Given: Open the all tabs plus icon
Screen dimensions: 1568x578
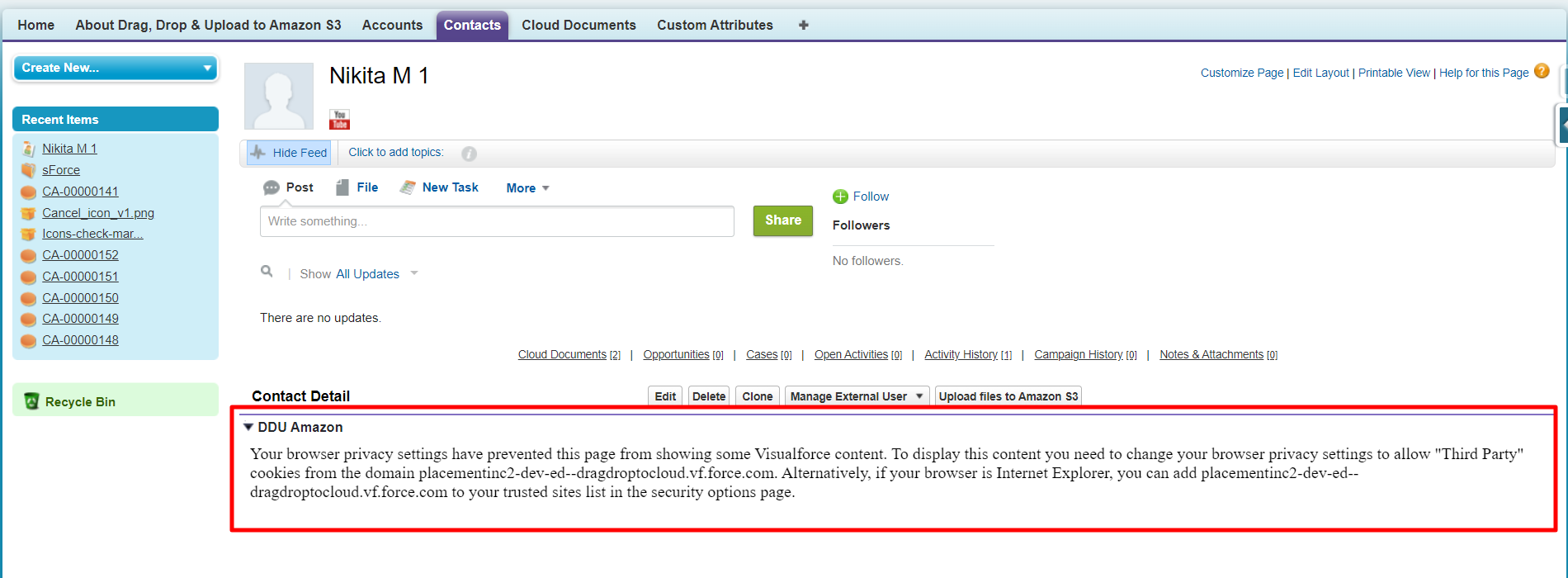Looking at the screenshot, I should click(x=803, y=26).
